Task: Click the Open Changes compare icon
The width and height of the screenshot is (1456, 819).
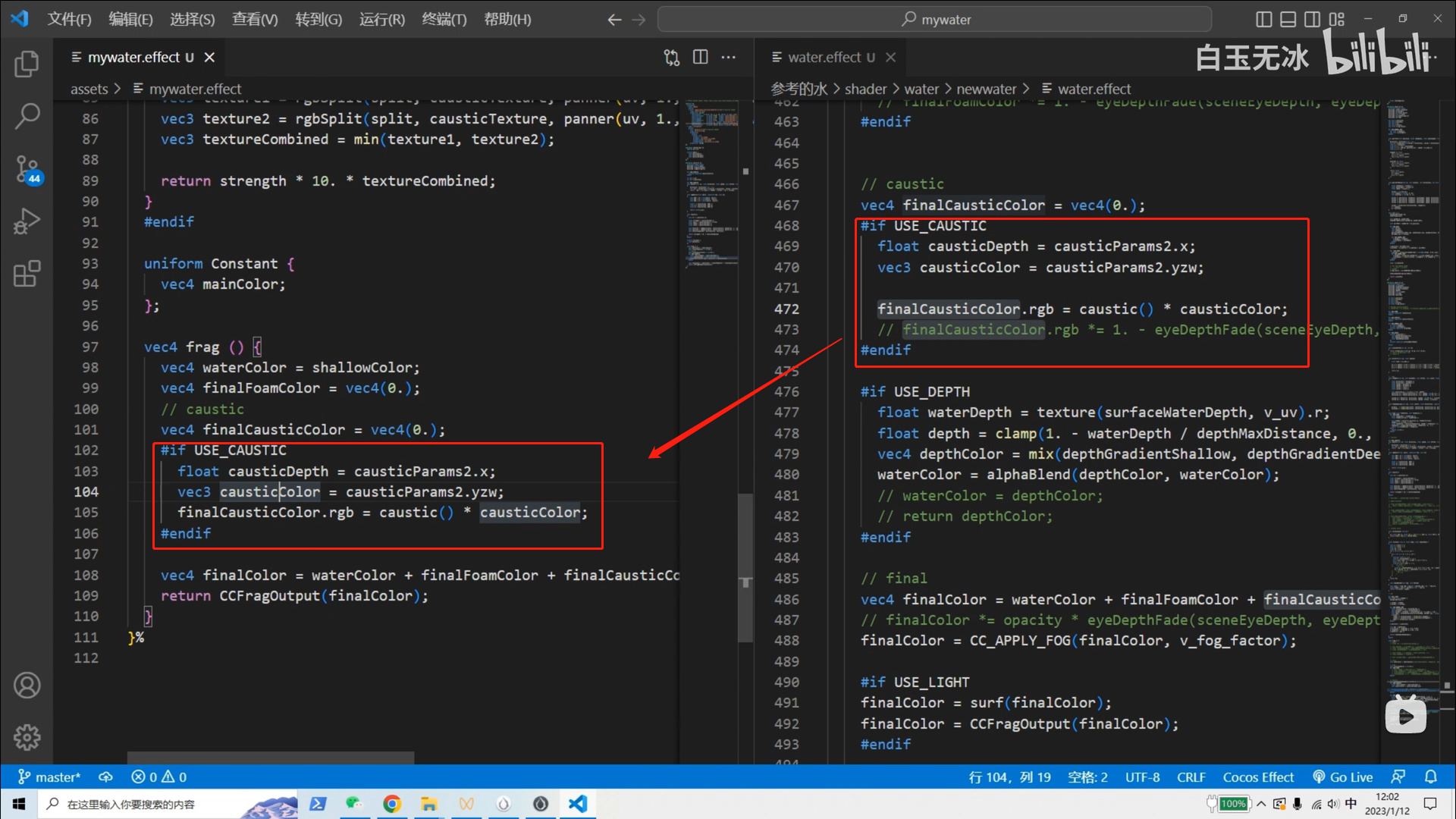Action: click(x=671, y=57)
